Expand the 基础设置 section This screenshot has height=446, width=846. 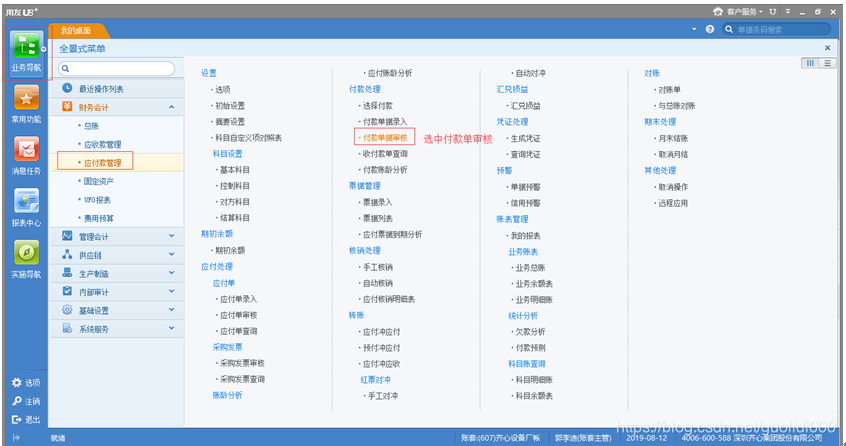click(x=172, y=310)
